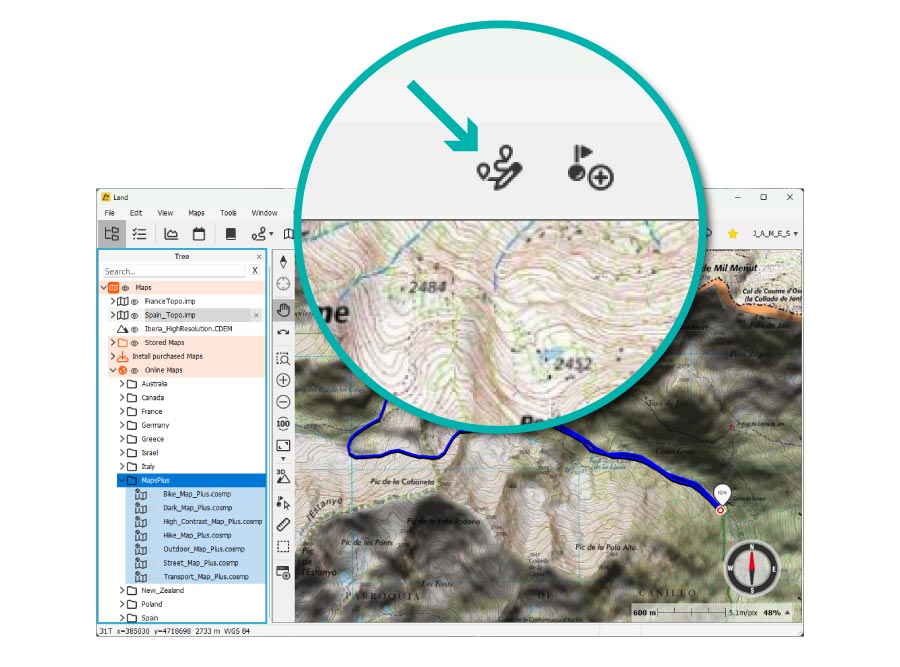900x667 pixels.
Task: Expand the Australia folder
Action: [122, 384]
